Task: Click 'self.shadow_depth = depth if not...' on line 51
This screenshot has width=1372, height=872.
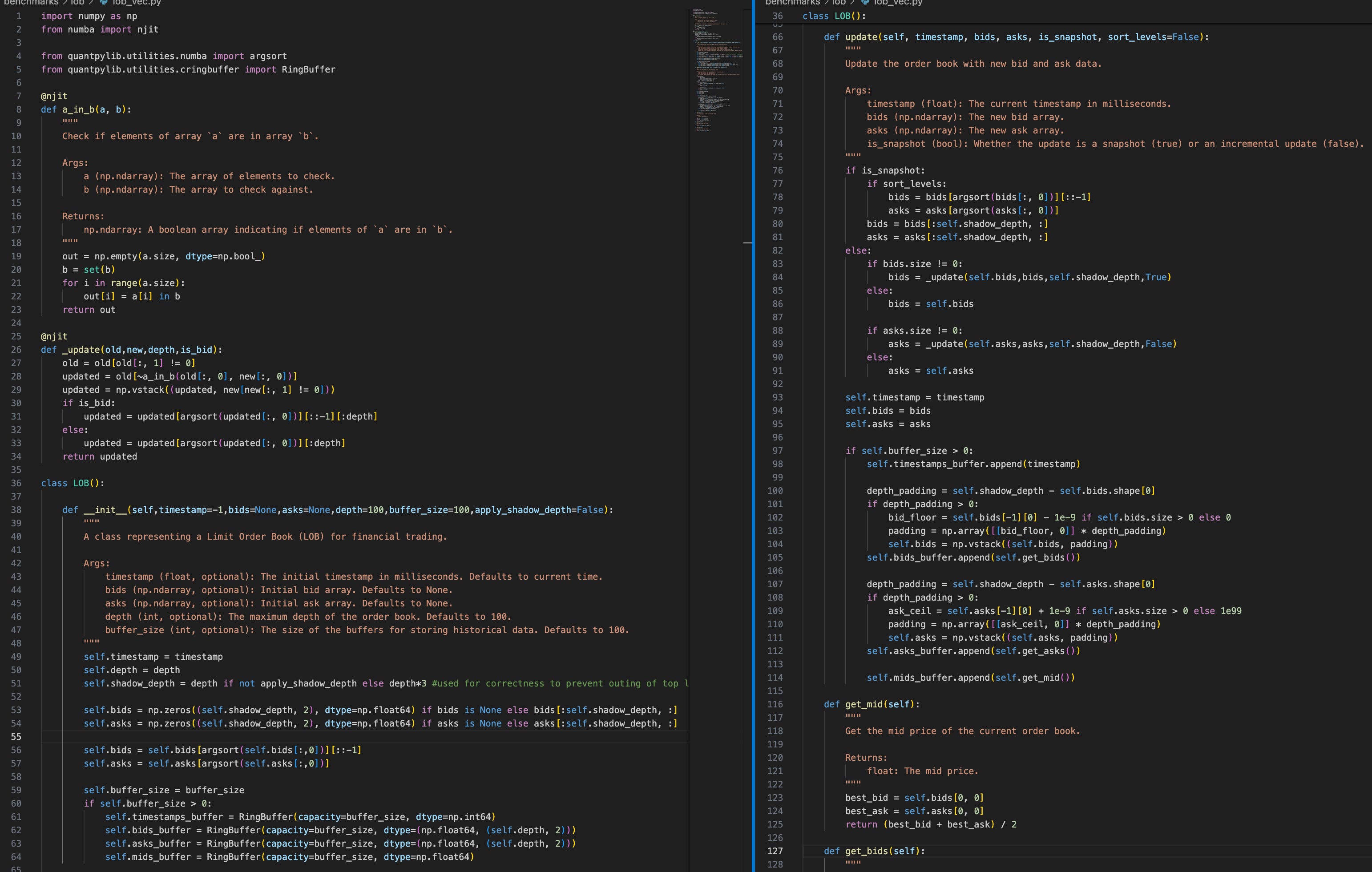Action: pyautogui.click(x=386, y=684)
